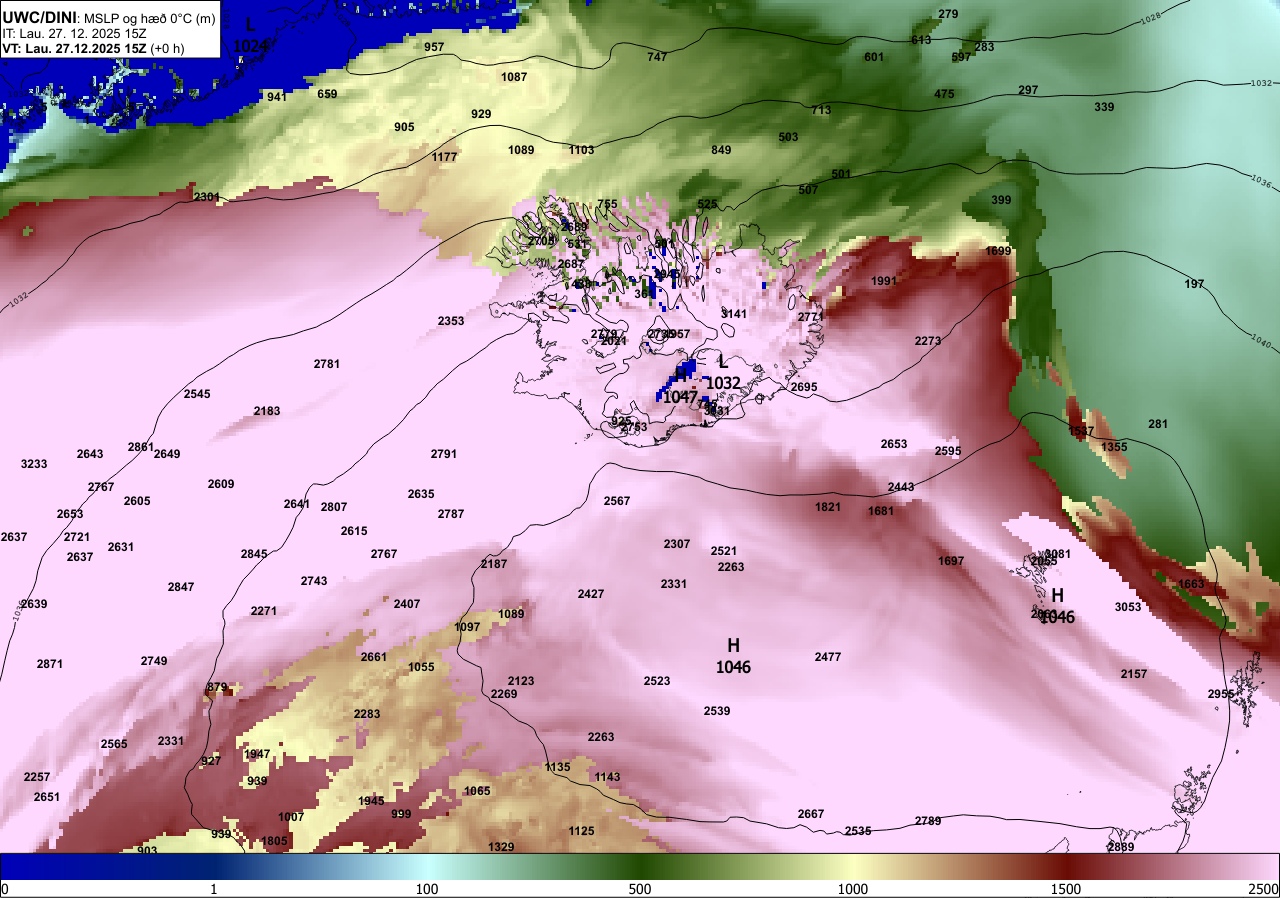This screenshot has height=898, width=1280.
Task: Click the UWC/DINI map title
Action: tap(110, 17)
